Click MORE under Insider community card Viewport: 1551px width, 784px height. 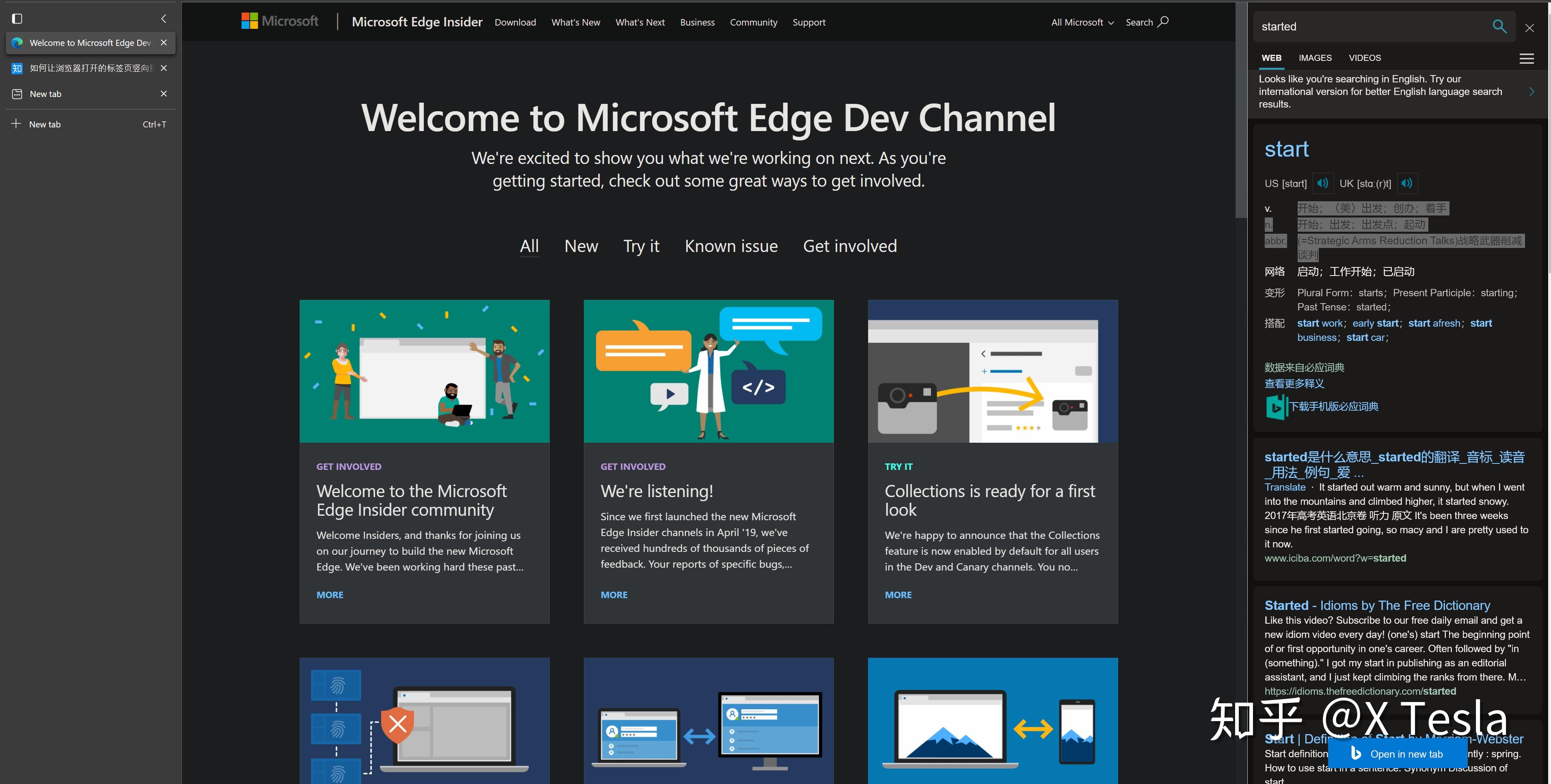pos(330,594)
